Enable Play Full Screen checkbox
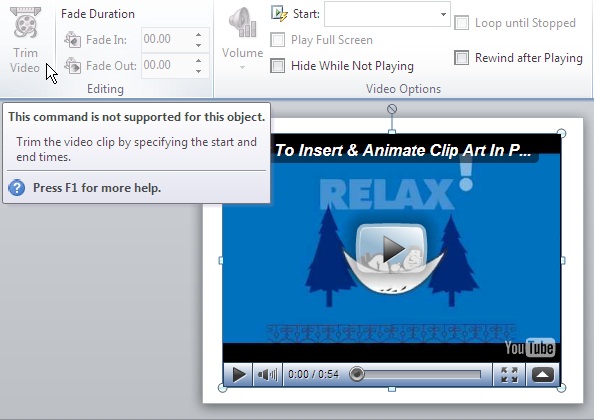The height and width of the screenshot is (420, 594). (278, 40)
